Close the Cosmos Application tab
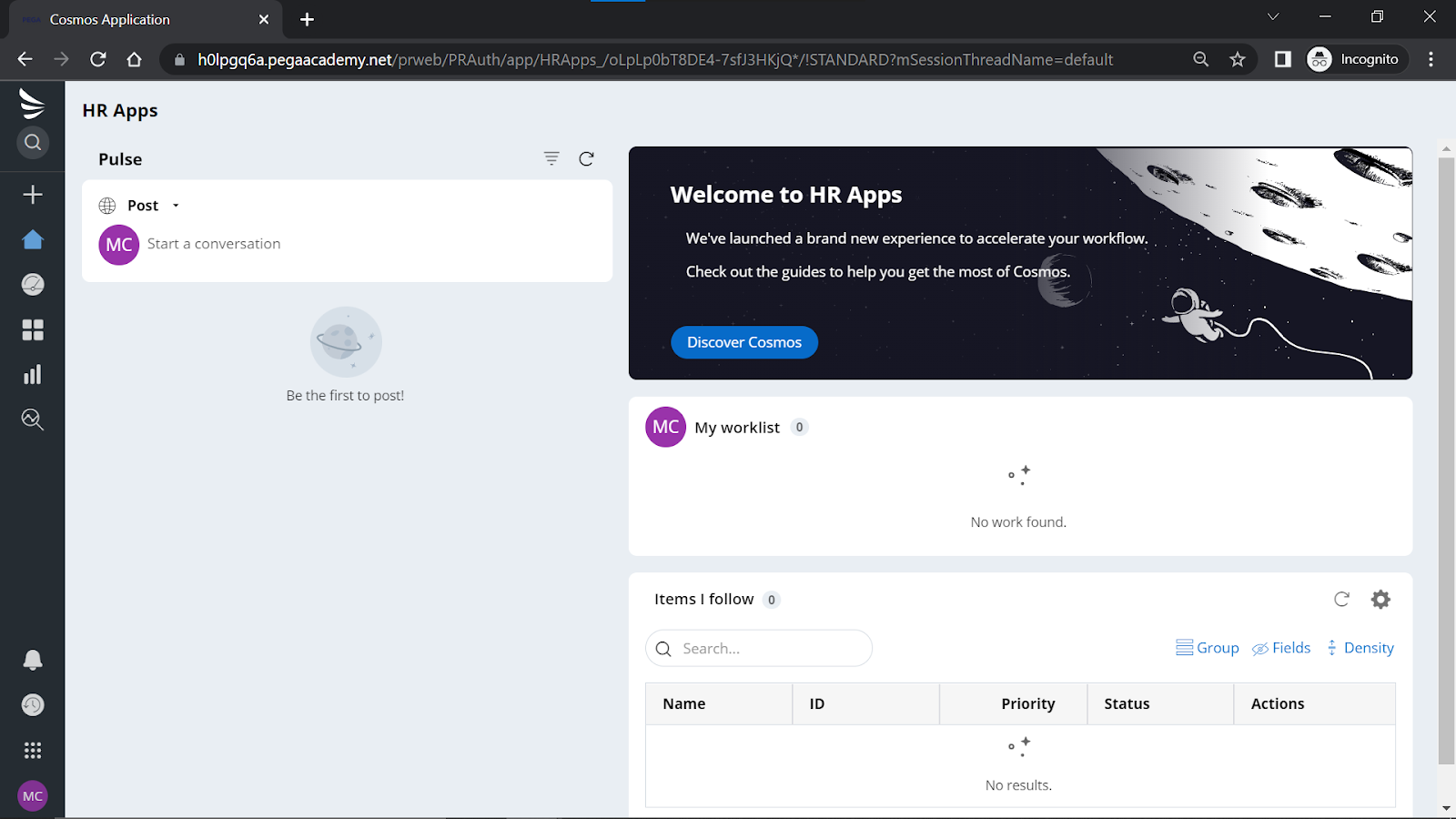The height and width of the screenshot is (819, 1456). click(264, 19)
